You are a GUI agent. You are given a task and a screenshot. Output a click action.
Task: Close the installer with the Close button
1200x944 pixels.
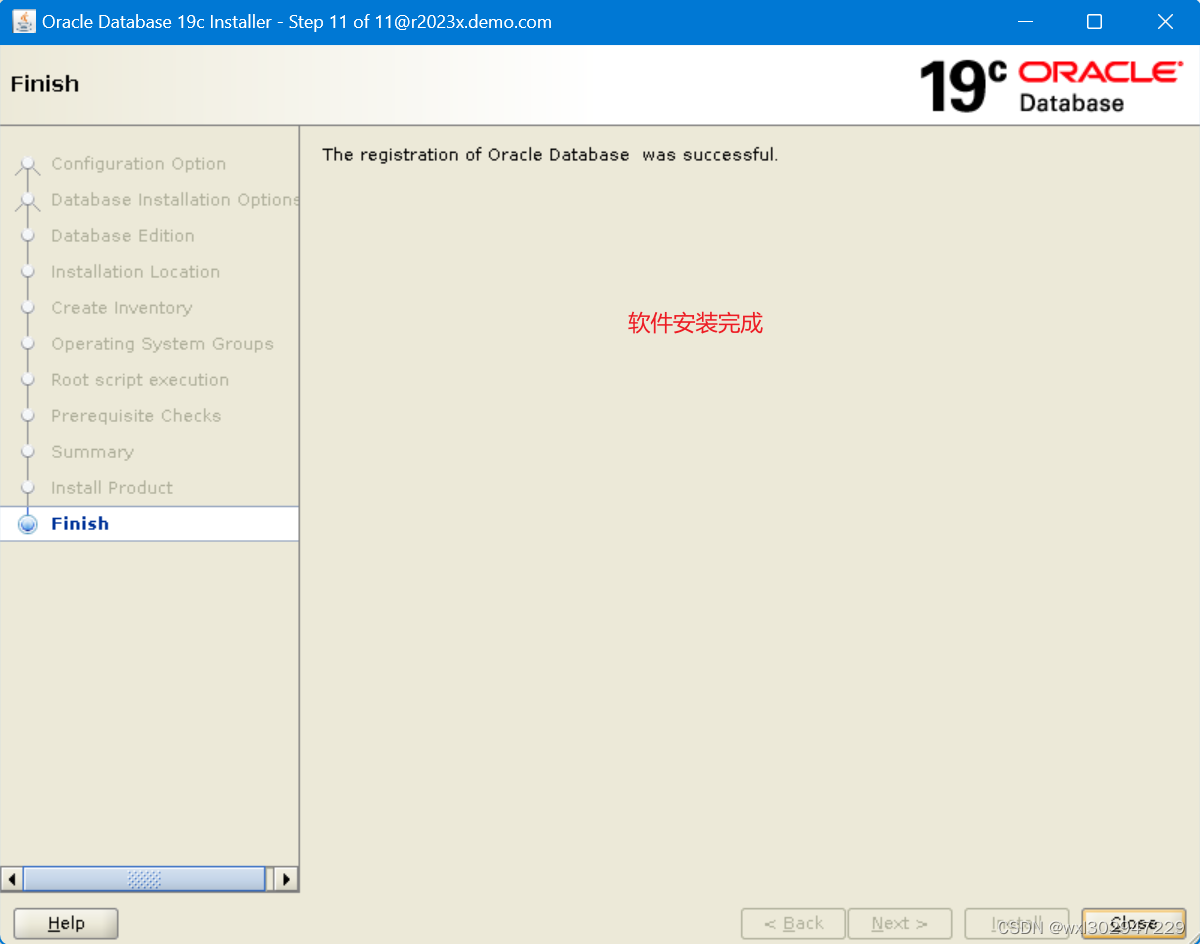pyautogui.click(x=1133, y=923)
